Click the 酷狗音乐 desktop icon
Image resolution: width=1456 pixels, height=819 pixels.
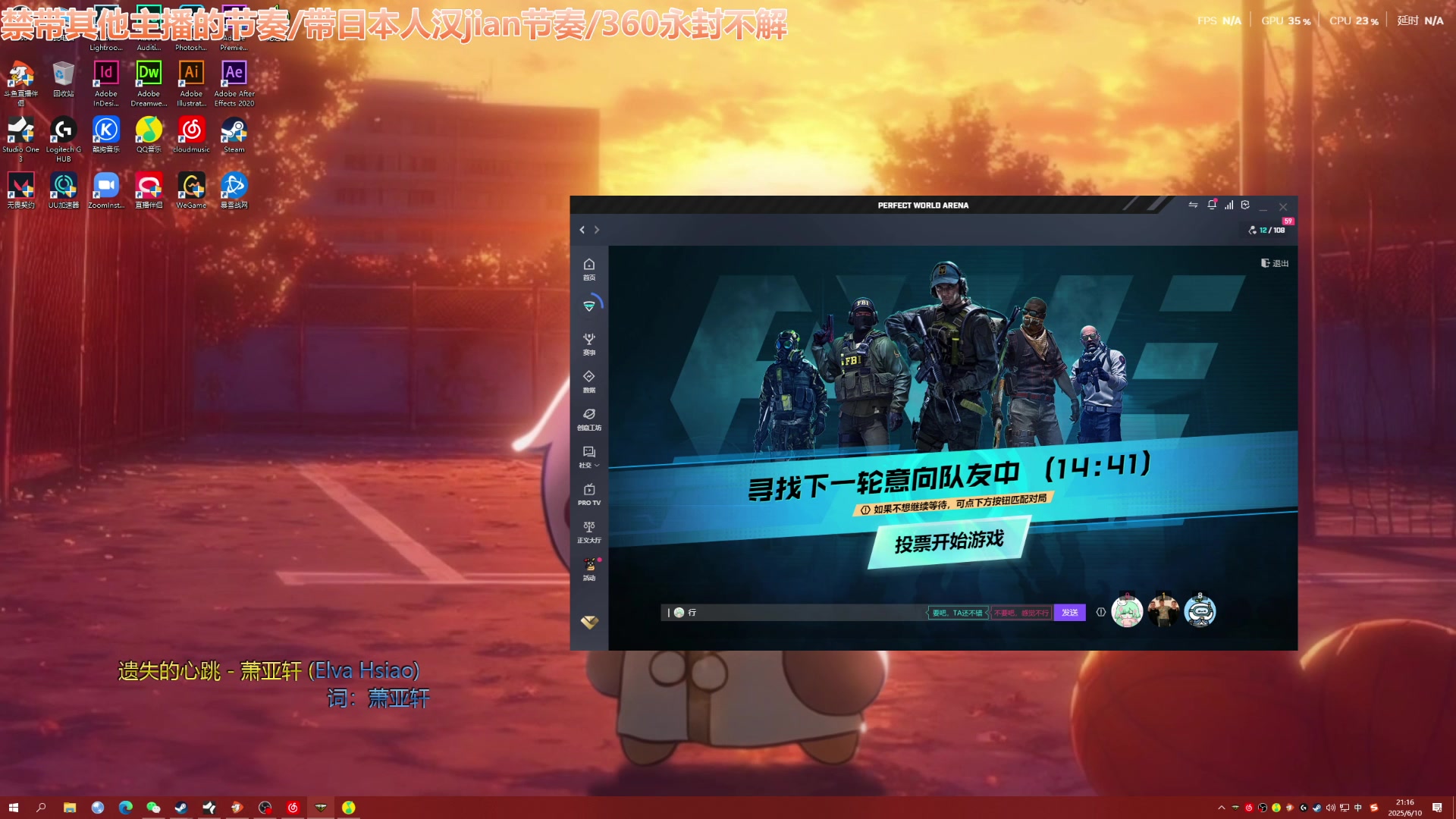coord(106,134)
